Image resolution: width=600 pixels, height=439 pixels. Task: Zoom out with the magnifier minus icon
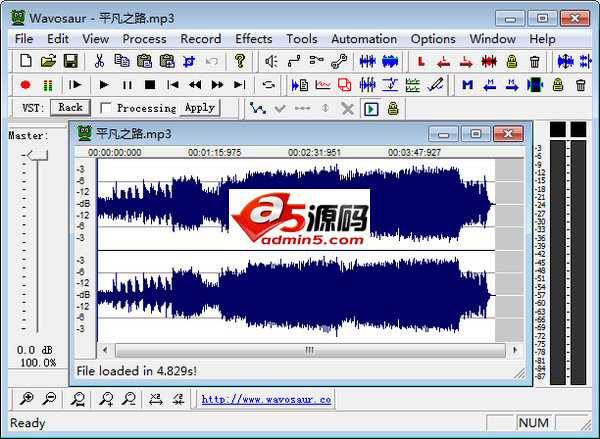(49, 399)
